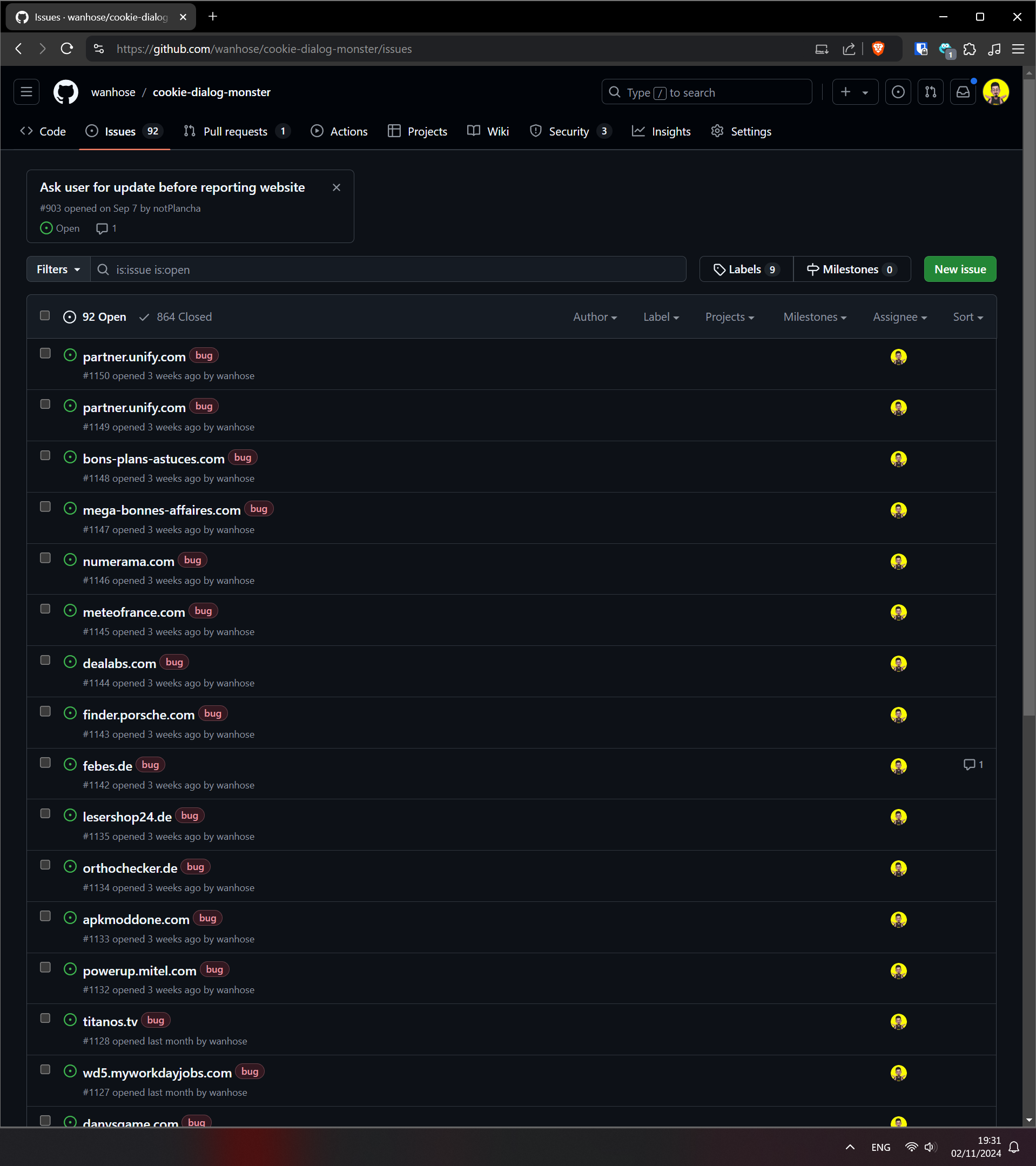Expand the Sort dropdown
The image size is (1036, 1166).
click(x=967, y=316)
